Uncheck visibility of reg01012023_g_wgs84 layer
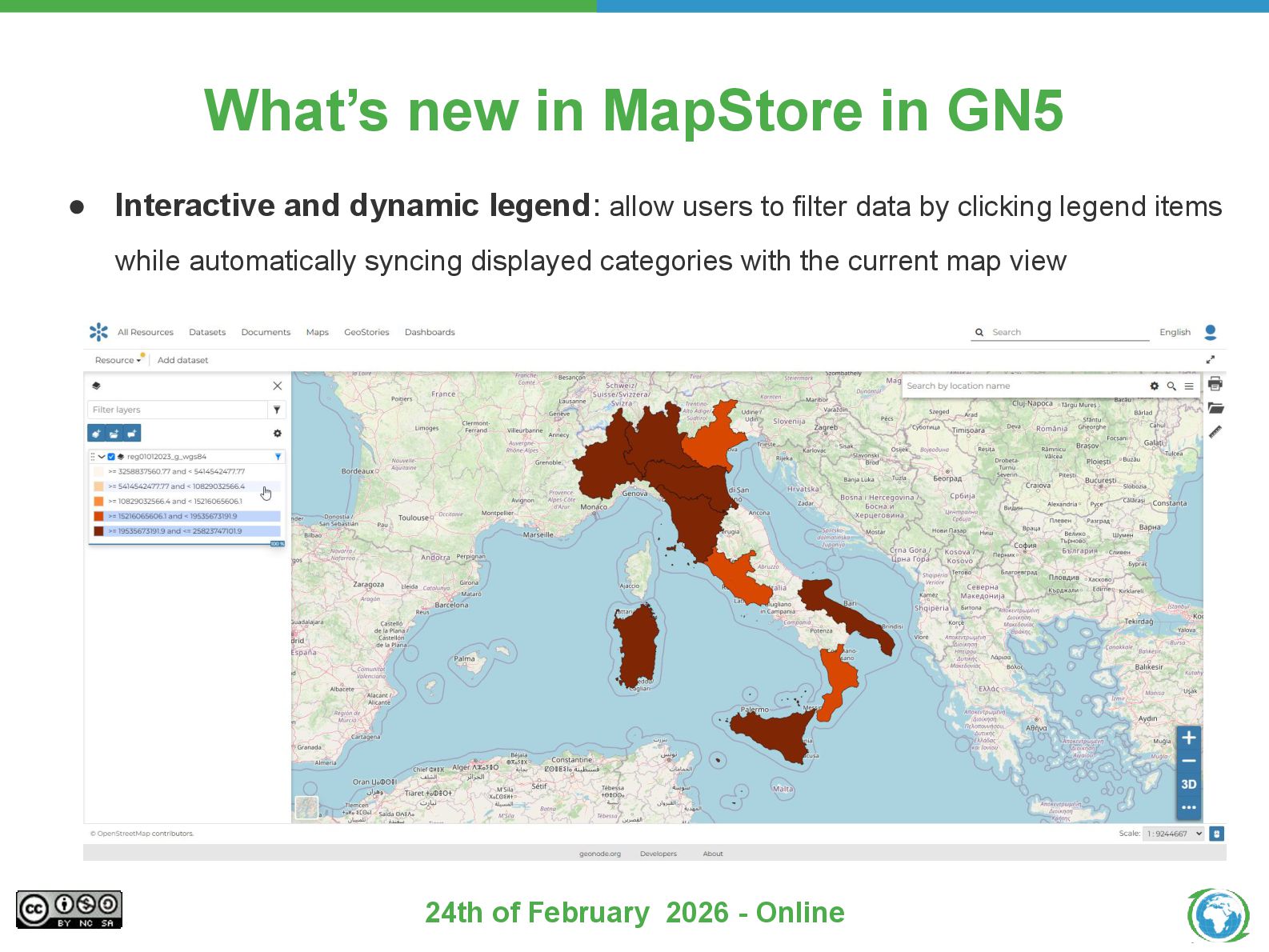Image resolution: width=1269 pixels, height=952 pixels. (111, 457)
